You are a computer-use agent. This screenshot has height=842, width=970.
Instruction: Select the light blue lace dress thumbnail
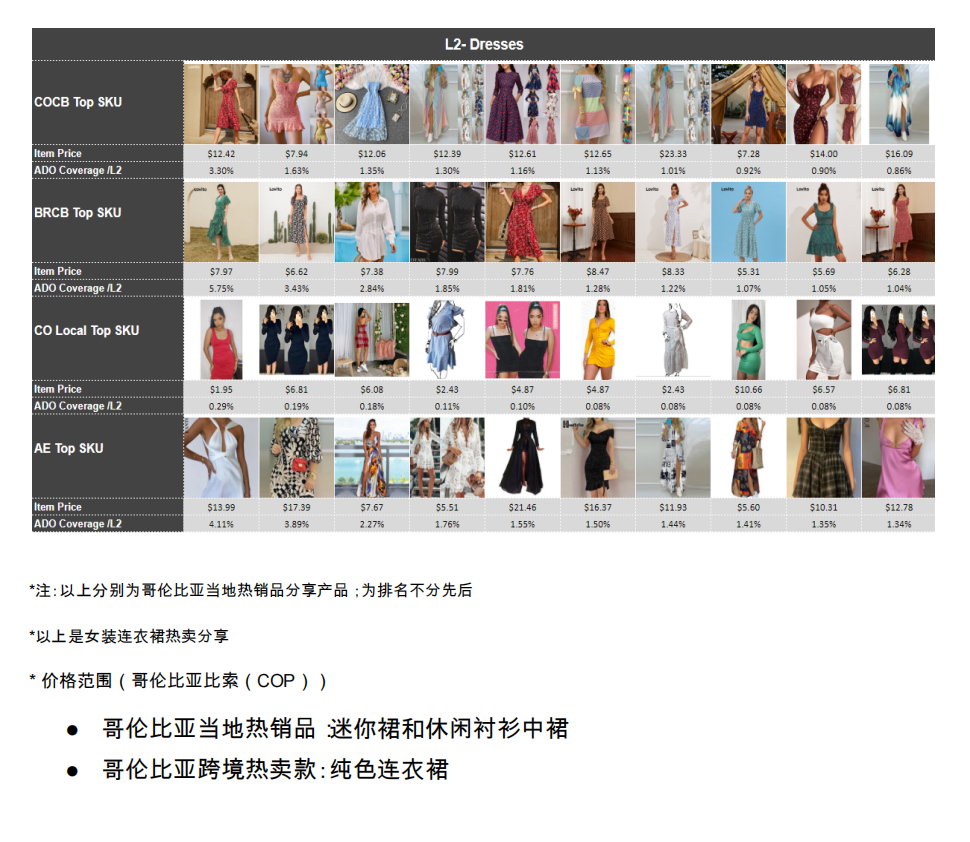(x=371, y=104)
